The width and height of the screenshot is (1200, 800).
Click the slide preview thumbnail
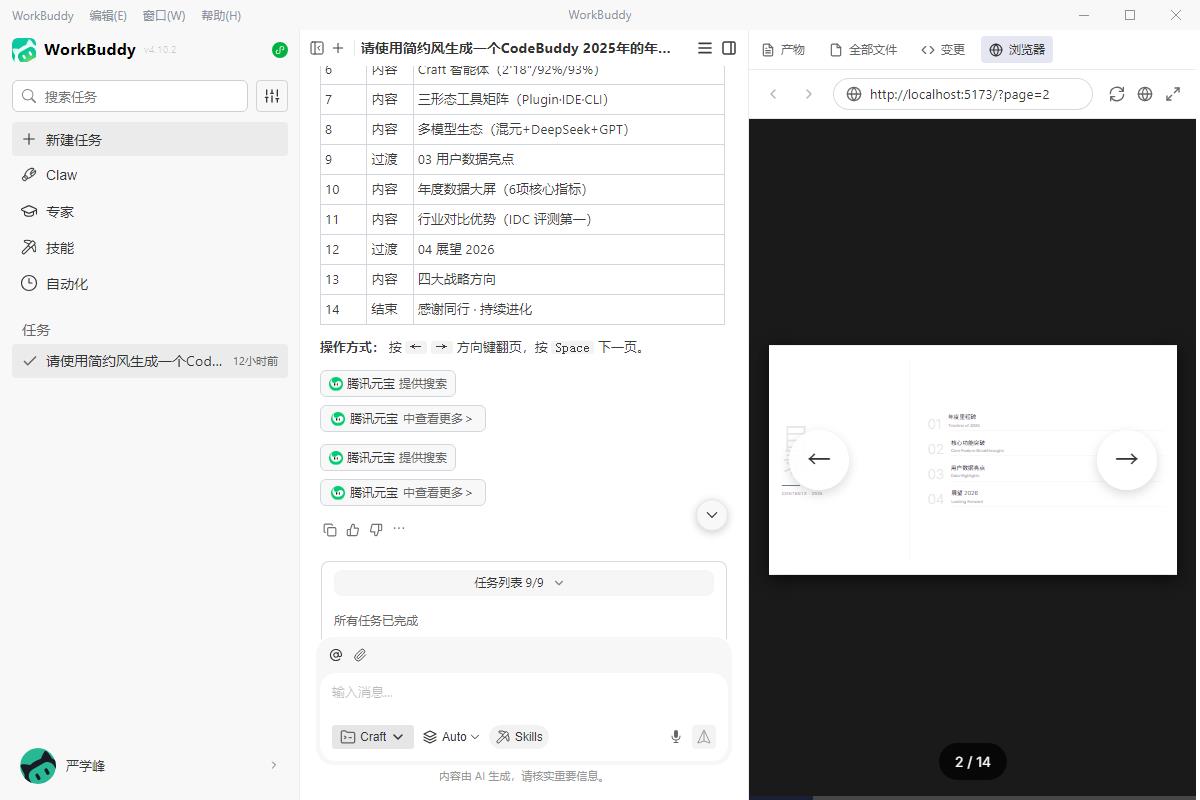click(x=973, y=460)
